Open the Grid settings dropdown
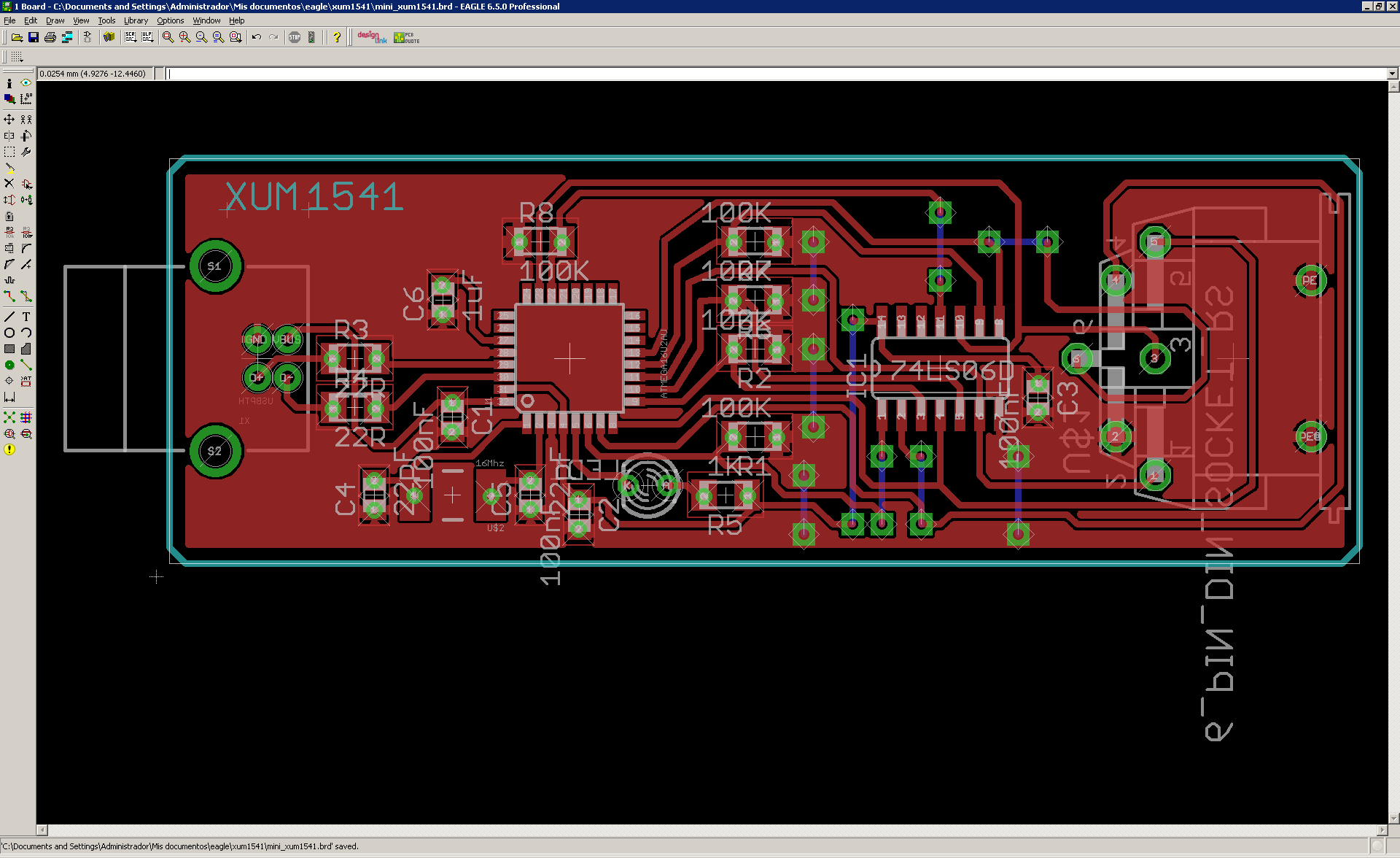Screen dimensions: 1400x858 [x=17, y=57]
